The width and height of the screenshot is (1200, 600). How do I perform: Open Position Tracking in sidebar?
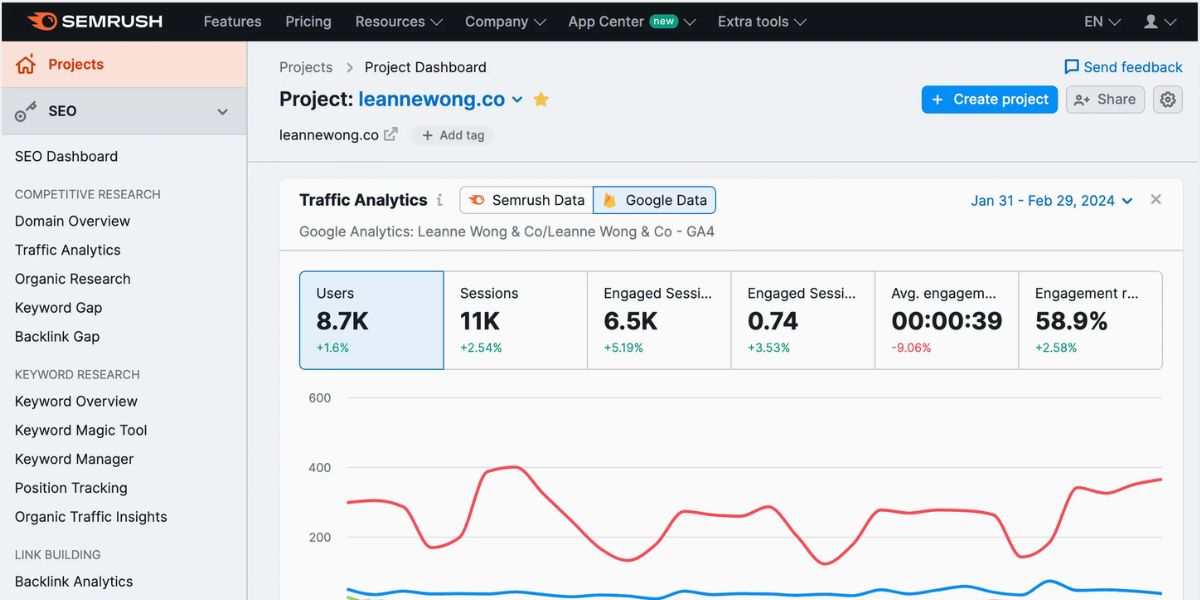tap(71, 488)
